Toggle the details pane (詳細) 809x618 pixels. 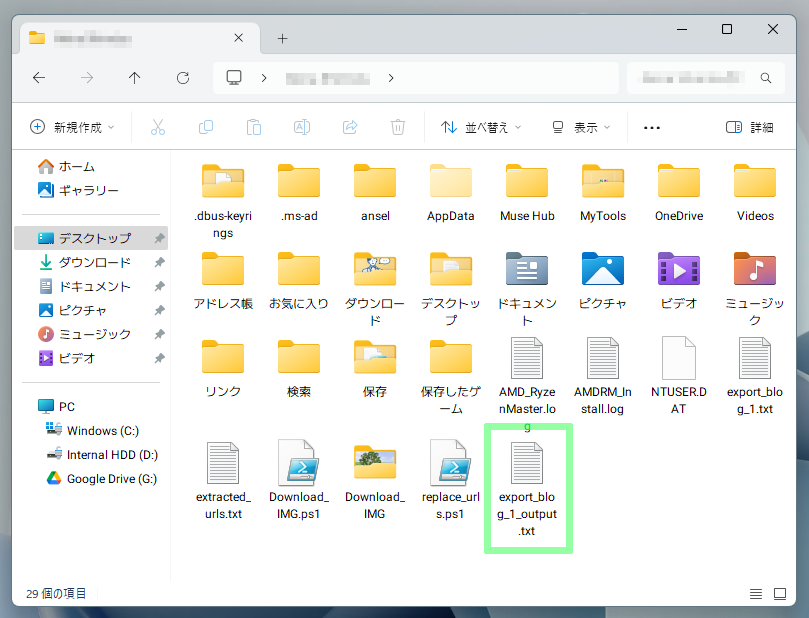(x=749, y=127)
